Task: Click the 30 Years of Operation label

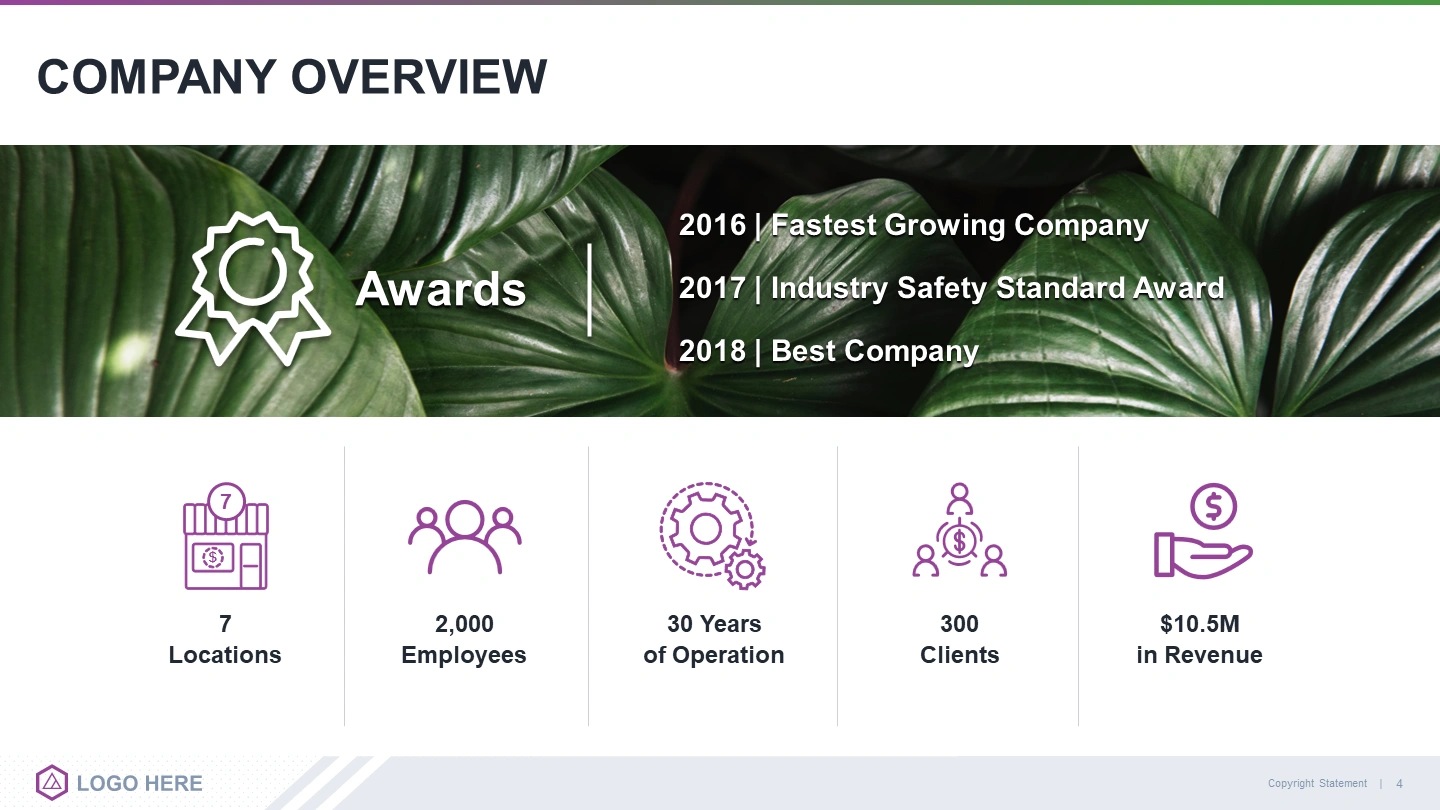Action: point(714,640)
